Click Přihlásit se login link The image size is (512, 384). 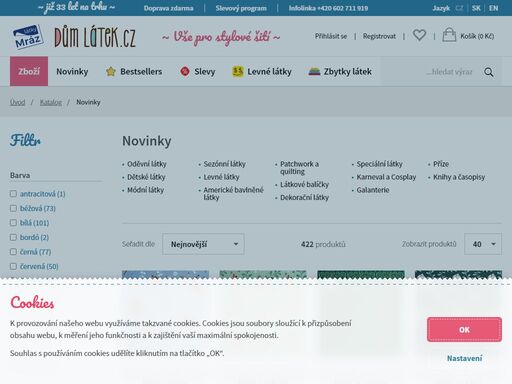pos(331,36)
